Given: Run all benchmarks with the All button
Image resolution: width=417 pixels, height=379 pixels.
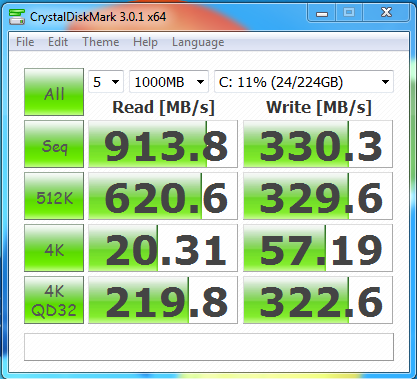Looking at the screenshot, I should point(54,92).
